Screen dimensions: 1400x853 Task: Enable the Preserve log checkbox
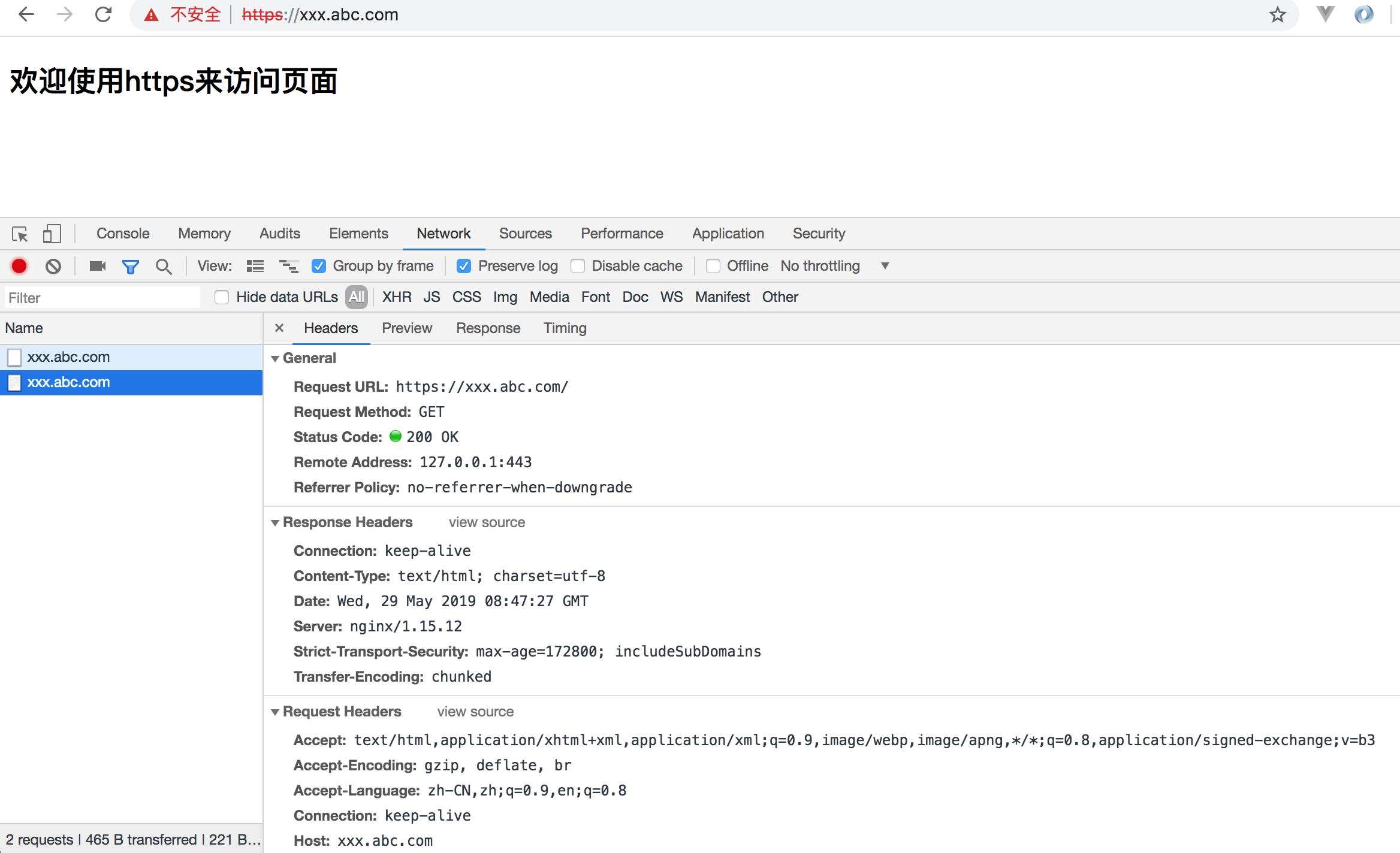click(x=462, y=265)
